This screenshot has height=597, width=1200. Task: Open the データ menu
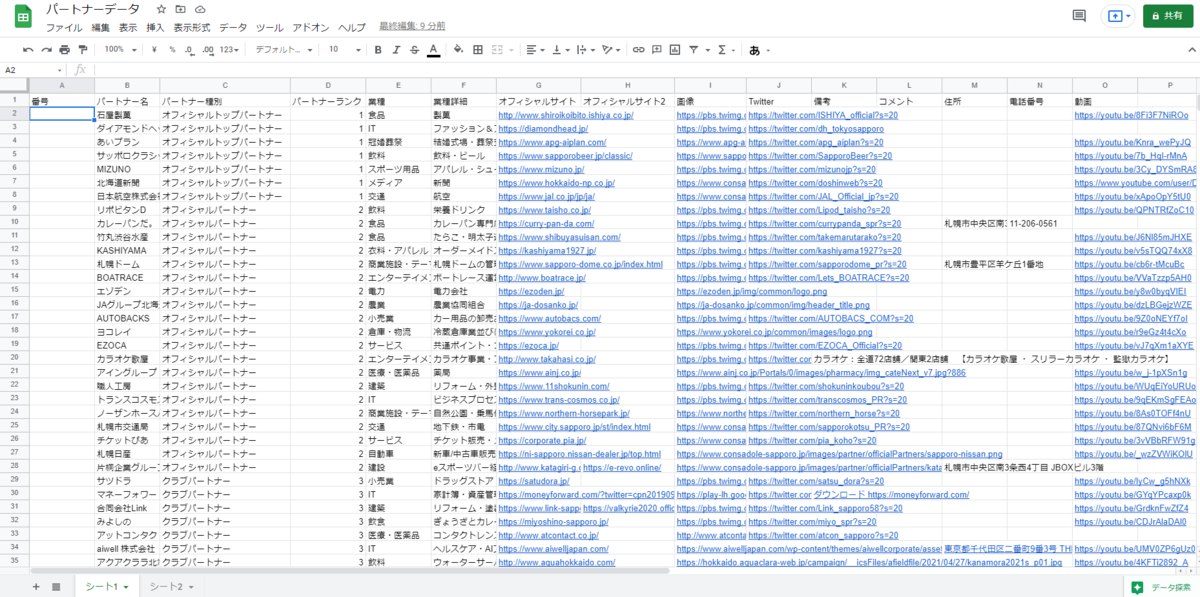pyautogui.click(x=233, y=27)
